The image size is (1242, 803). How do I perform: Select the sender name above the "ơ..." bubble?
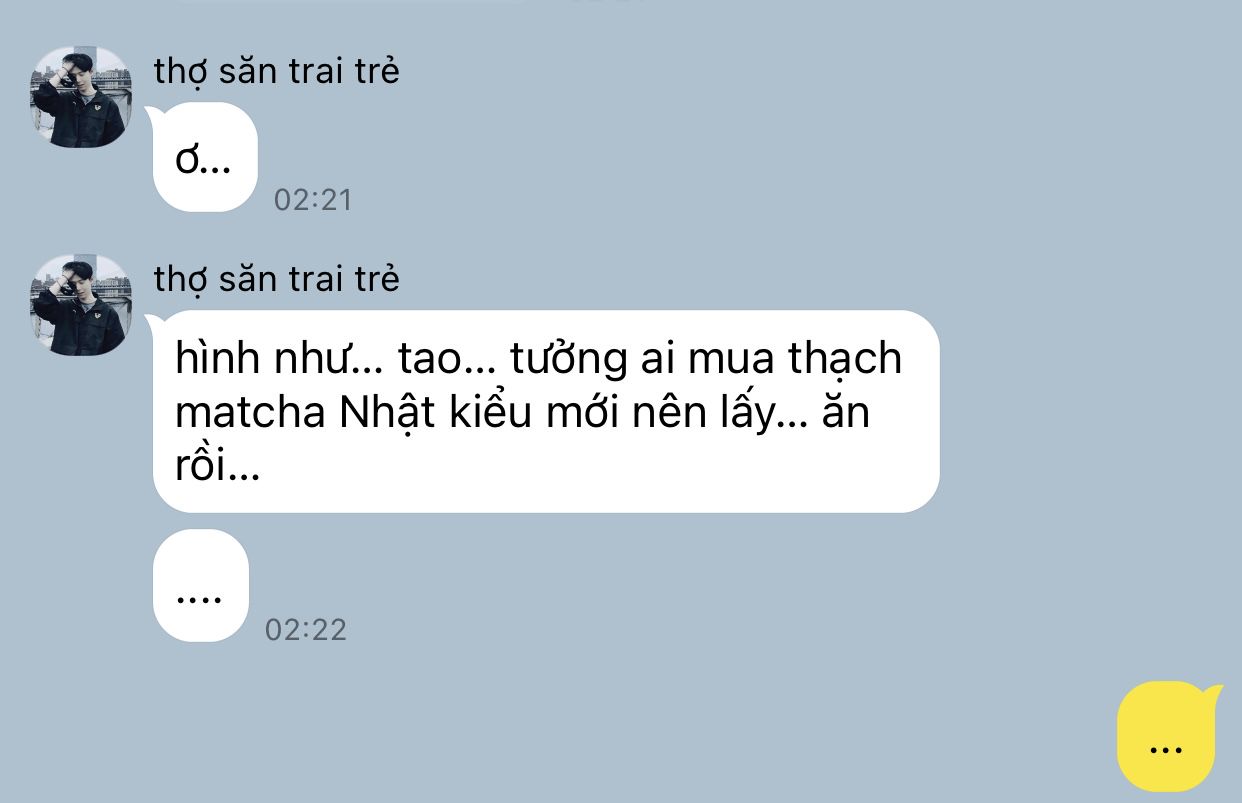[x=276, y=72]
